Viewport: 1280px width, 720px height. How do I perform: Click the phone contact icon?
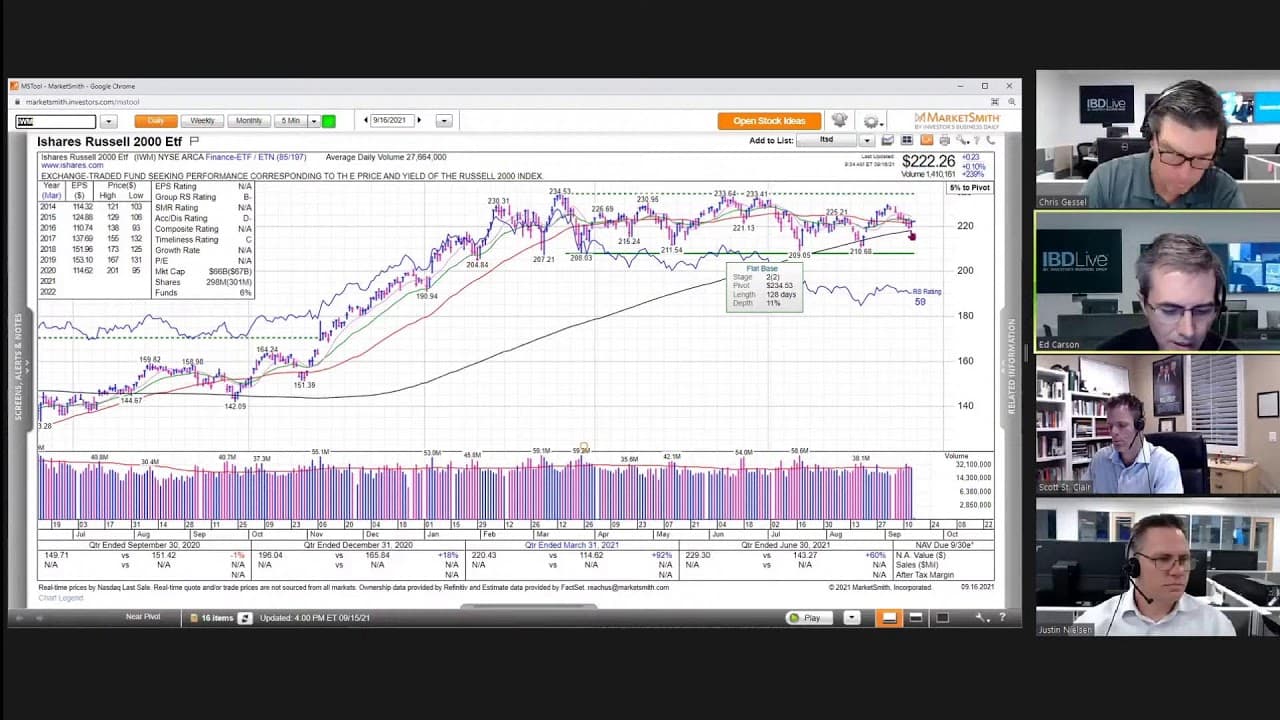point(990,140)
